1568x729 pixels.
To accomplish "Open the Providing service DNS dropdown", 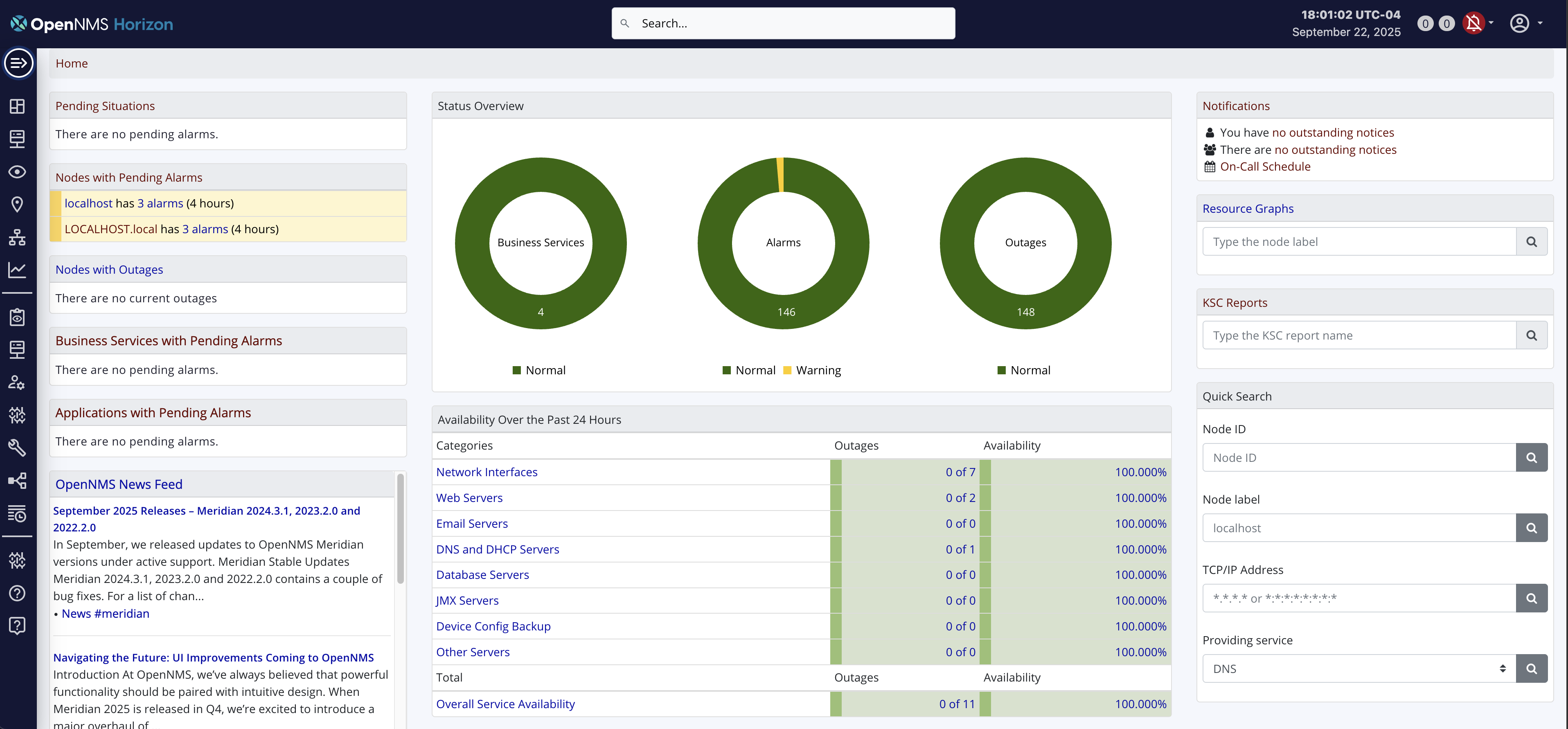I will [x=1357, y=668].
